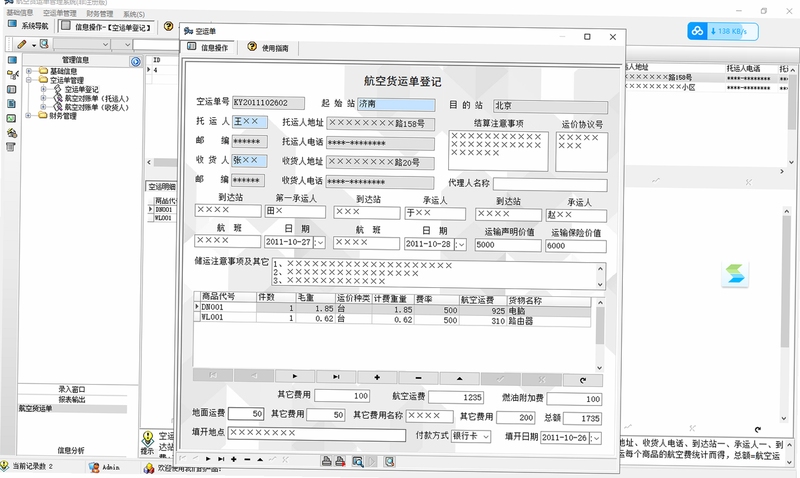Click the blue arrow icon in 管理信息 header
The height and width of the screenshot is (478, 800).
coord(136,62)
